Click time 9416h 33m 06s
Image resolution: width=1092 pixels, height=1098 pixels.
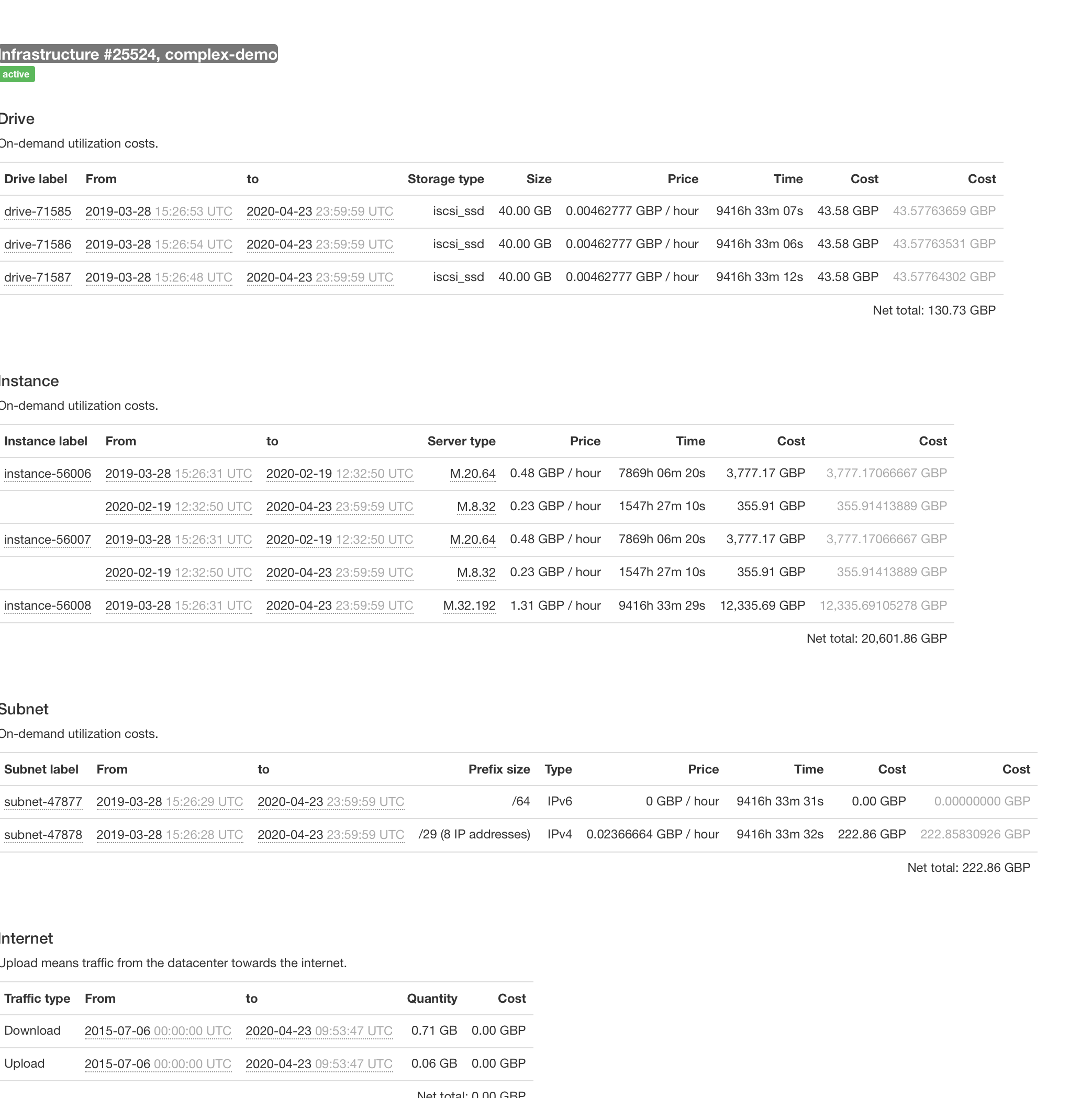[760, 244]
